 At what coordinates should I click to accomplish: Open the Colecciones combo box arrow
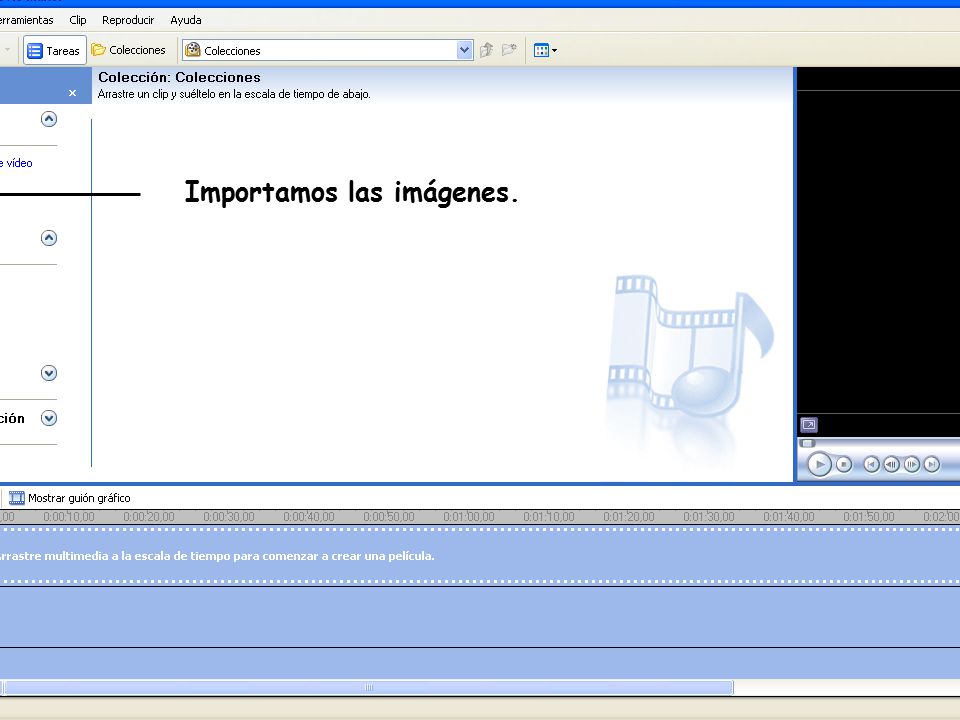465,50
